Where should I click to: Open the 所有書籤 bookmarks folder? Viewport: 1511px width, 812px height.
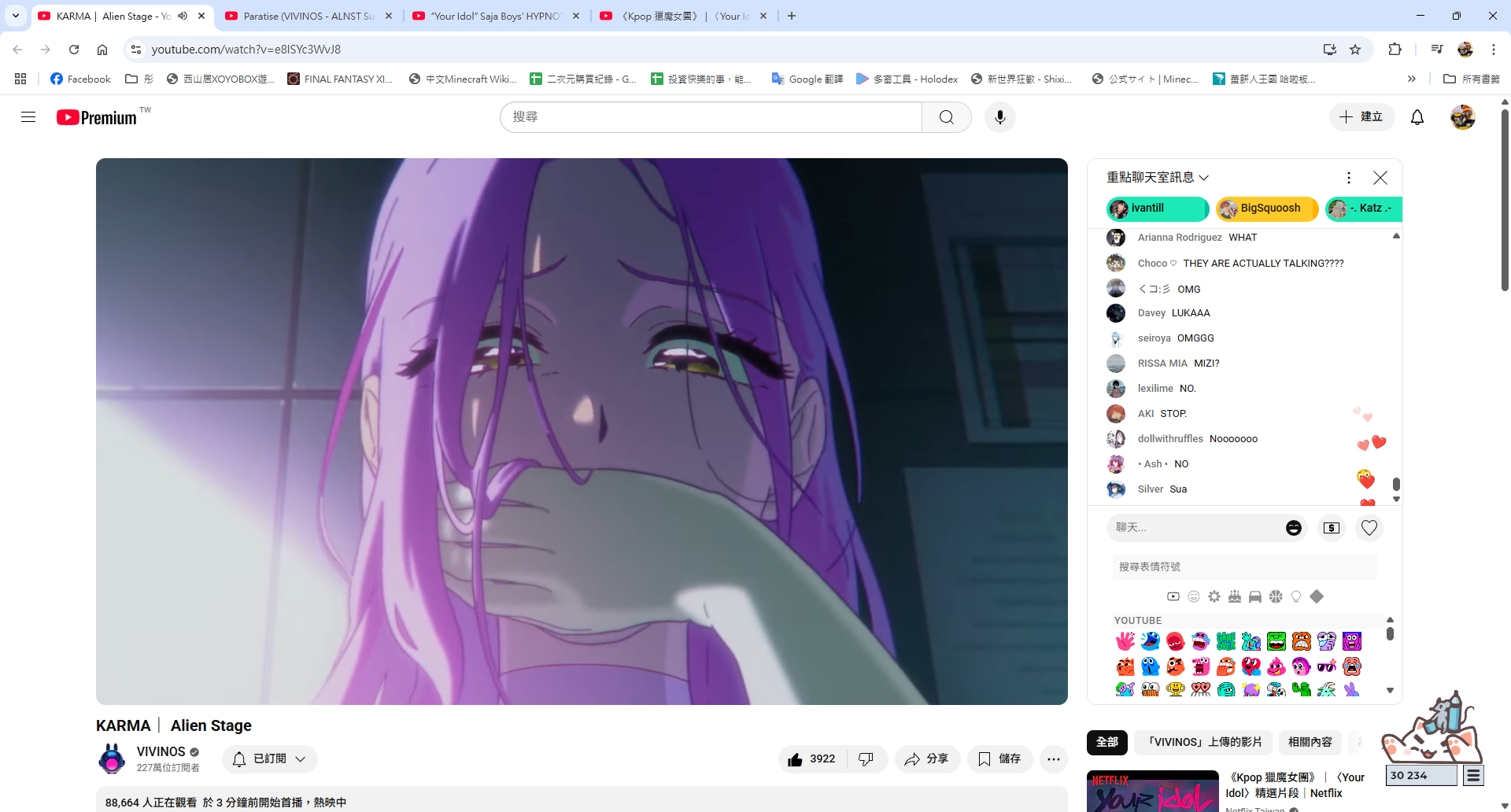(1472, 79)
